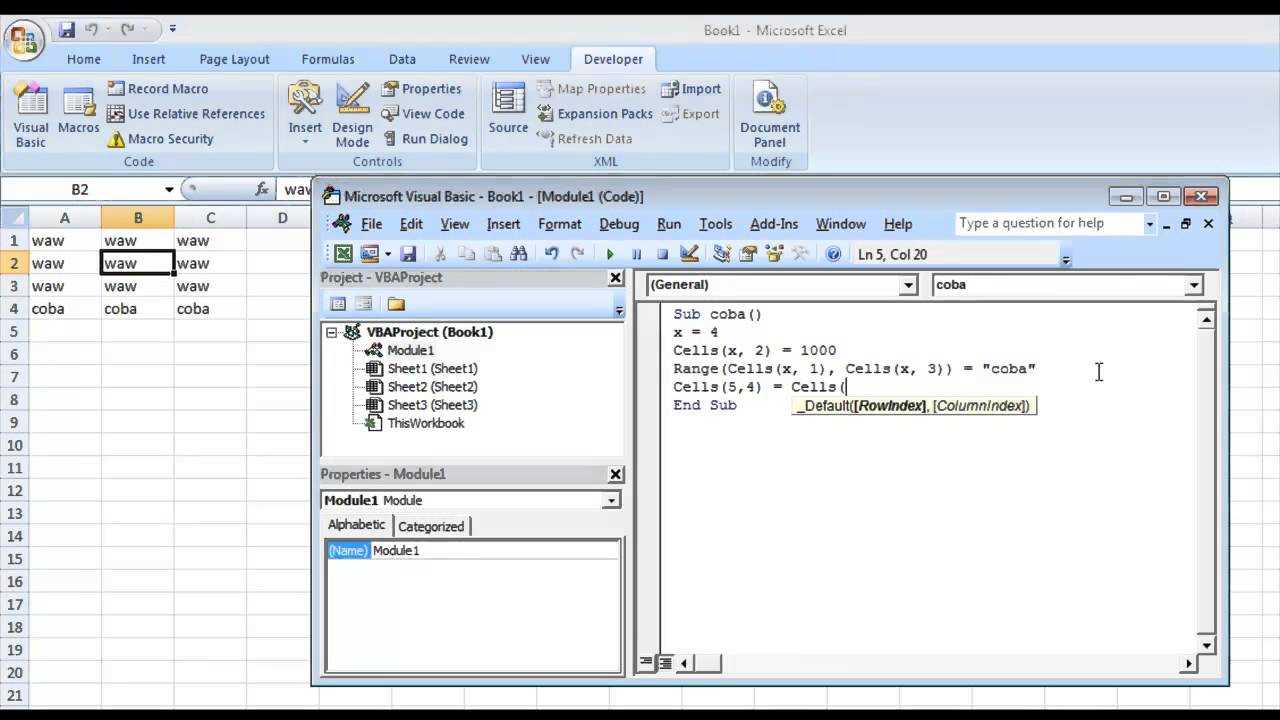Open Quick Access Toolbar customize dropdown

[x=172, y=30]
